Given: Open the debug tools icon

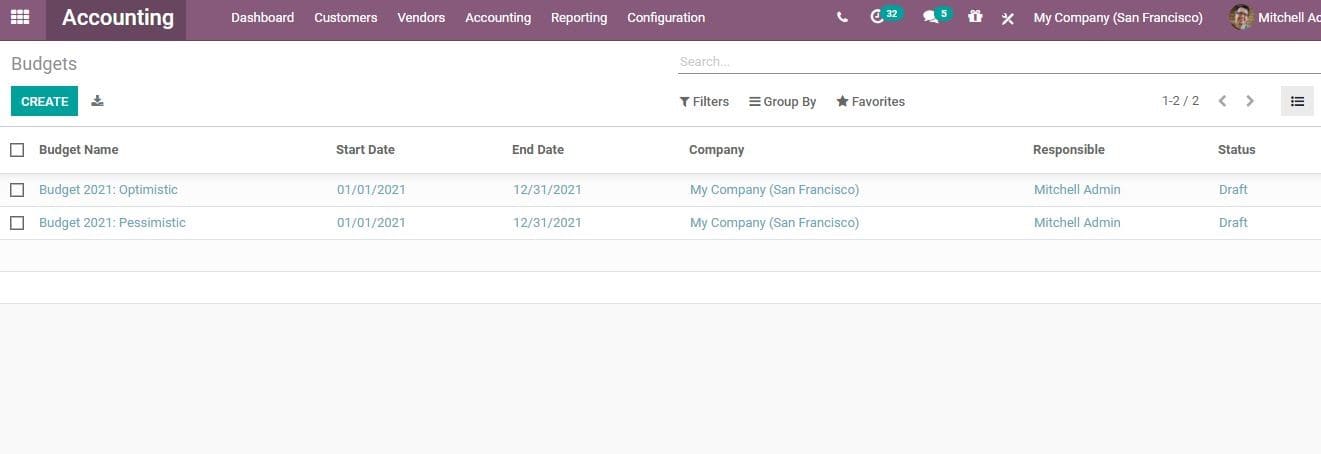Looking at the screenshot, I should [x=1008, y=18].
